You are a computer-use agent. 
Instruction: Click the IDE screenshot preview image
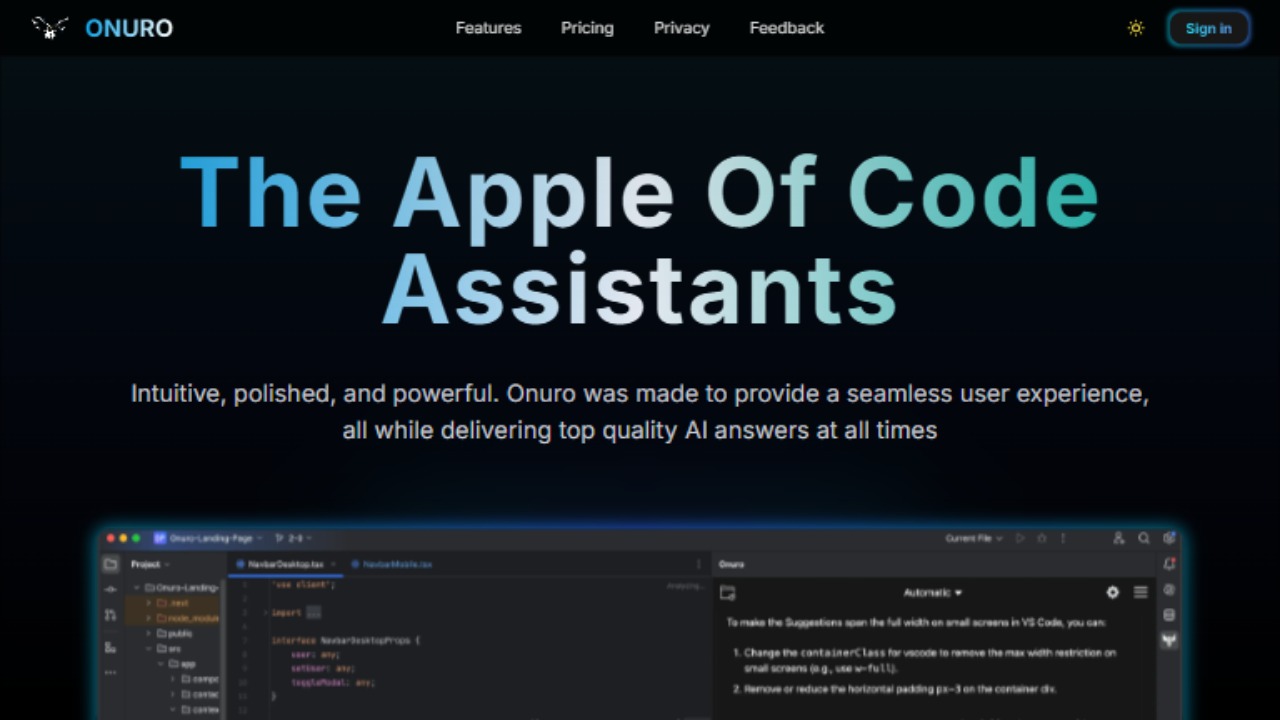[640, 623]
